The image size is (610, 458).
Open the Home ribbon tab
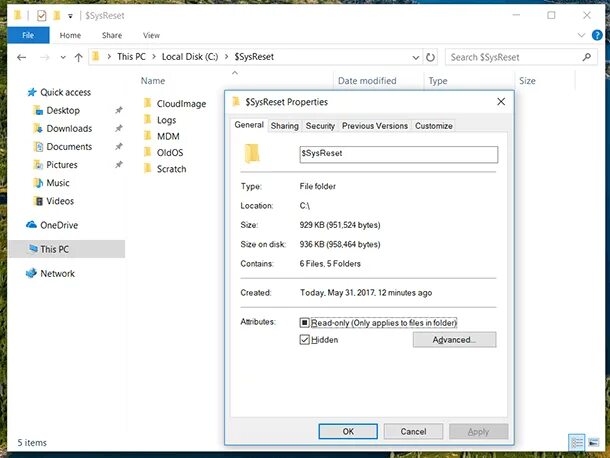[x=70, y=35]
